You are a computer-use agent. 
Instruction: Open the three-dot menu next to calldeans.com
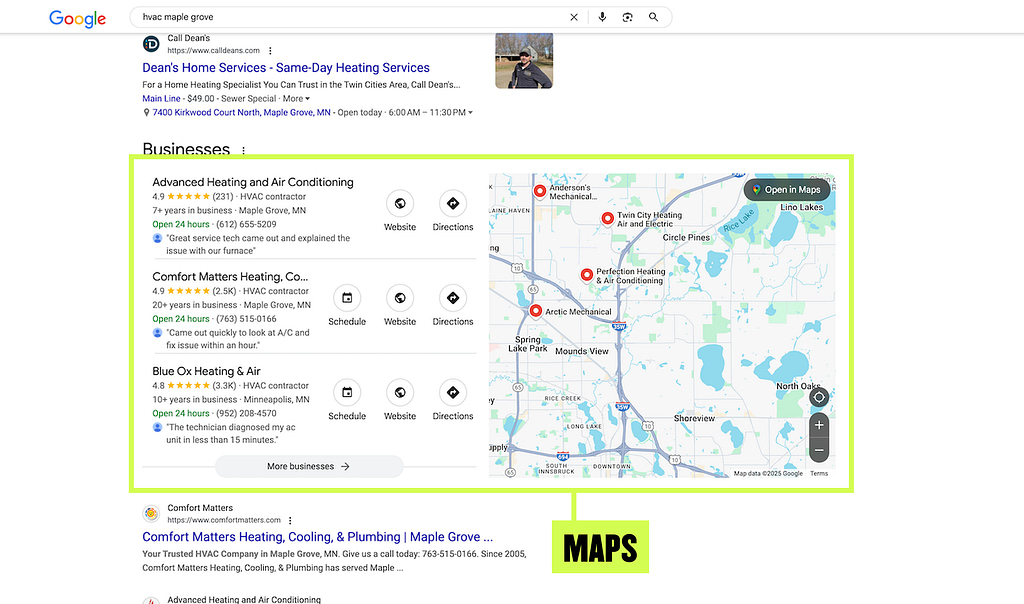point(270,50)
